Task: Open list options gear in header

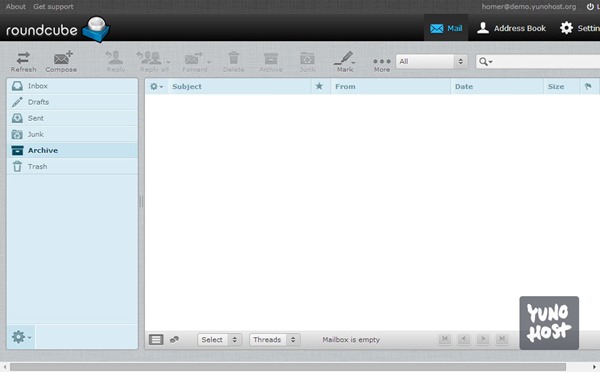Action: coord(156,86)
